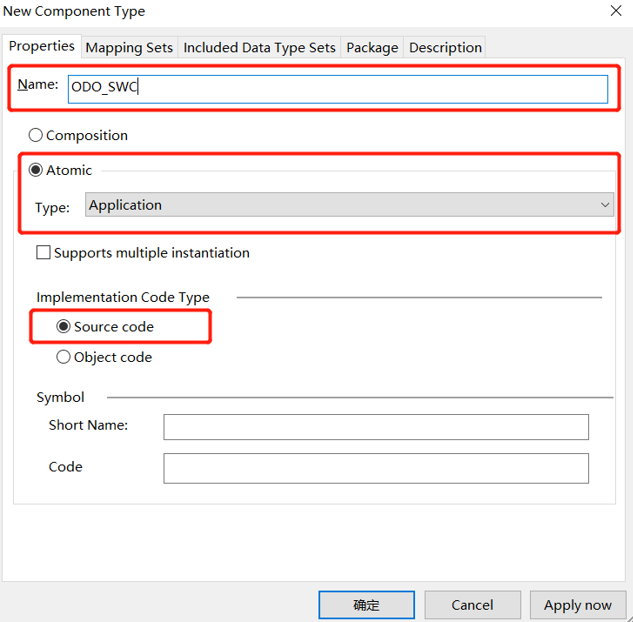Click the Symbol Code field
Screen dimensions: 633x622
coord(376,468)
